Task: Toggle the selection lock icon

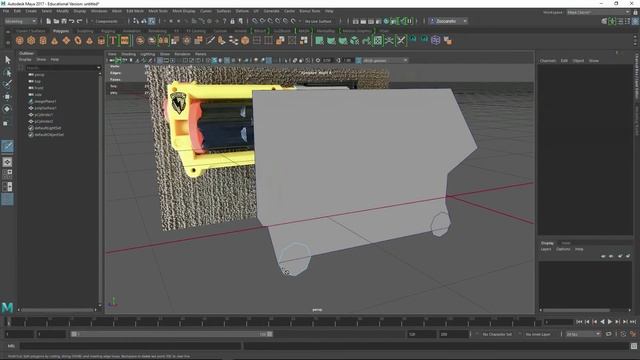Action: point(232,21)
